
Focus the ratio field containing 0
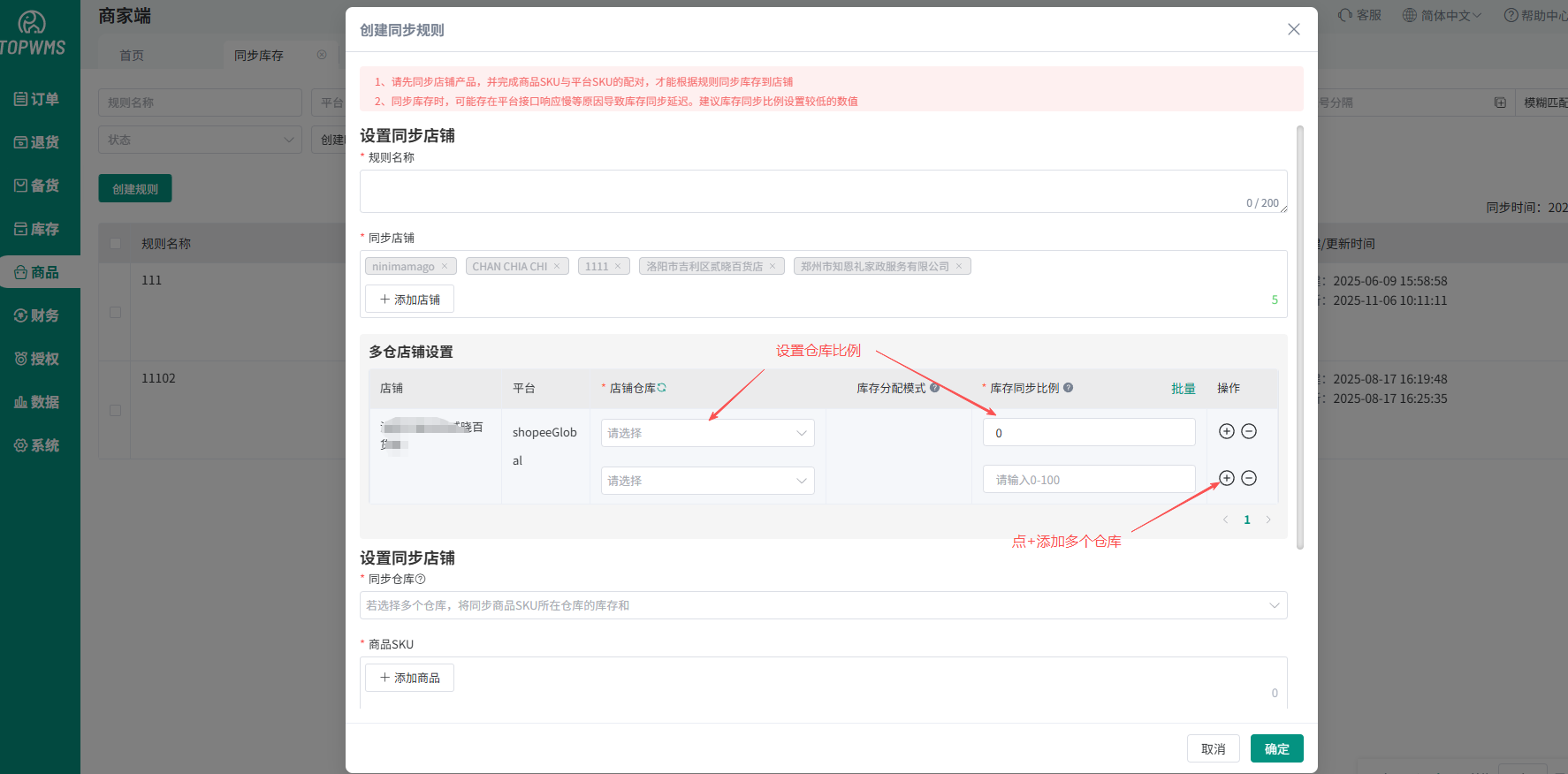coord(1089,432)
